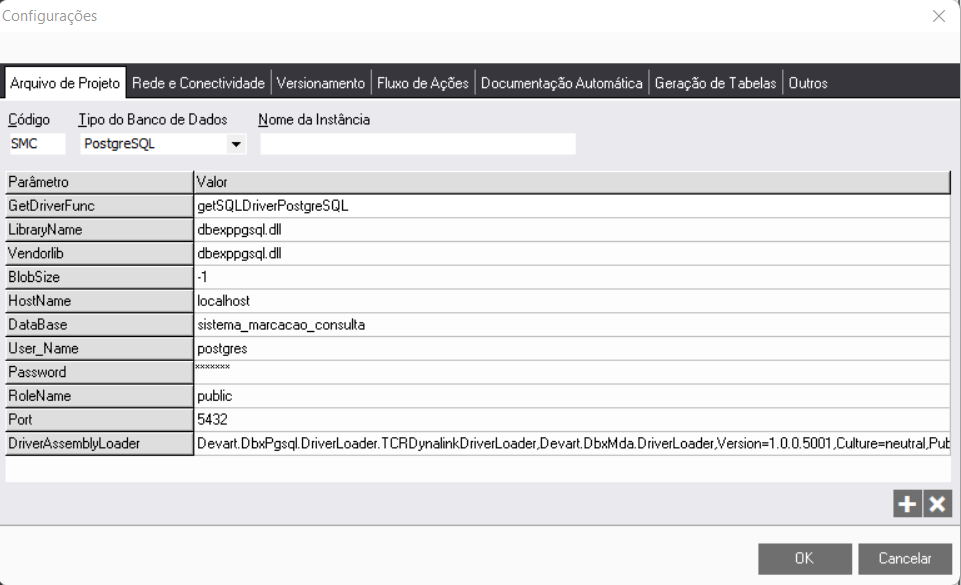Click the Valor column header
The image size is (961, 585).
pos(570,182)
